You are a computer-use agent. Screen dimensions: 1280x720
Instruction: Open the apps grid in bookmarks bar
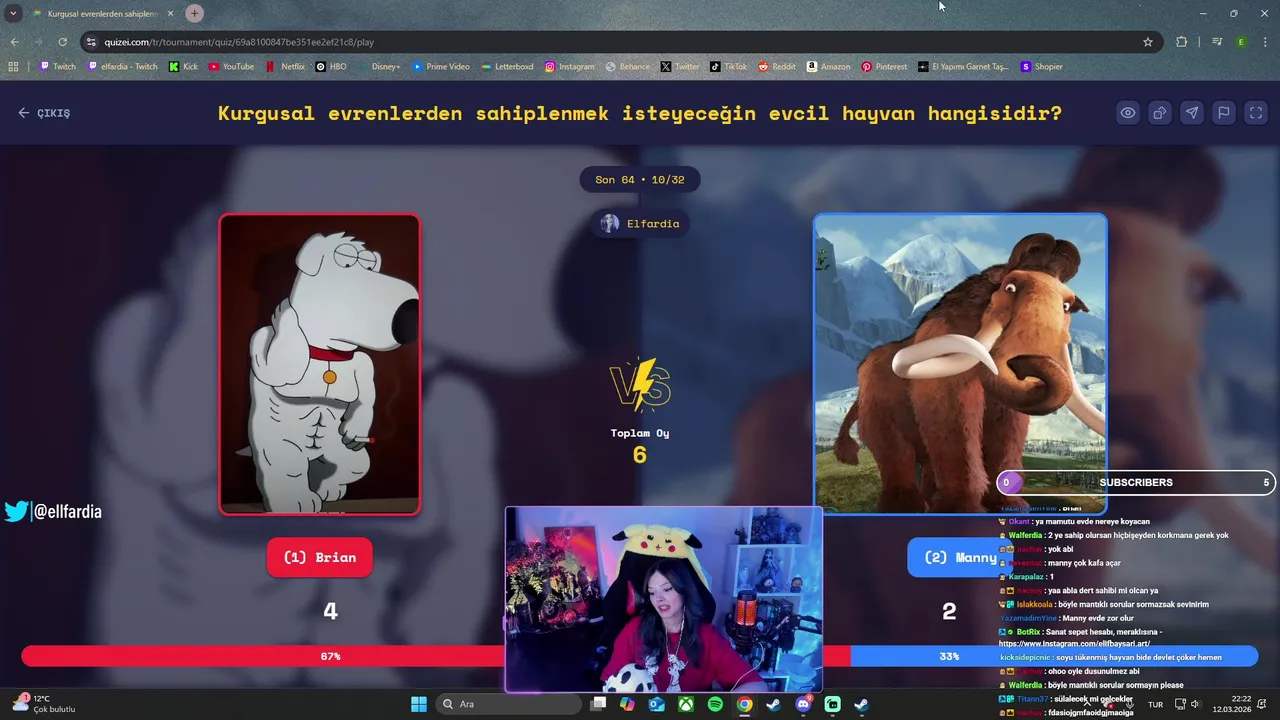13,67
